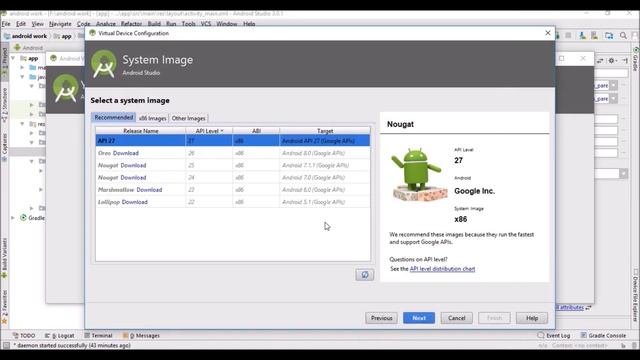Open the Logcat tool window
The height and width of the screenshot is (360, 640).
tap(60, 336)
